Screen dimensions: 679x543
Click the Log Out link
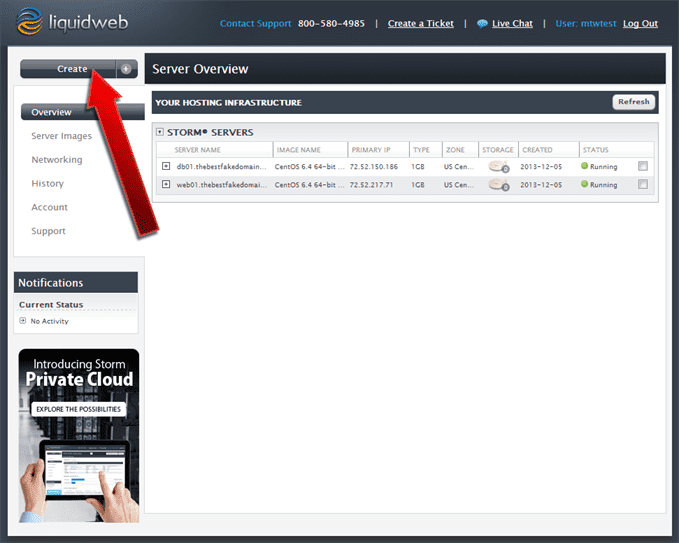[640, 24]
